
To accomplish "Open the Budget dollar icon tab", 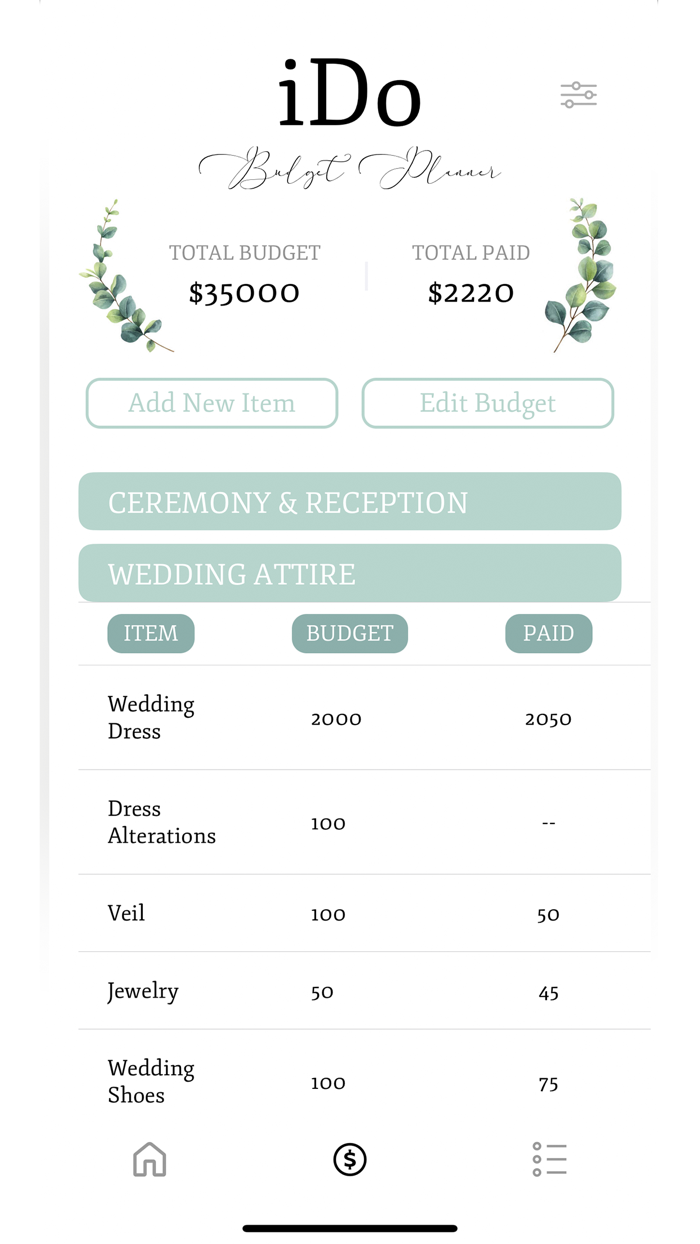I will pos(349,1159).
